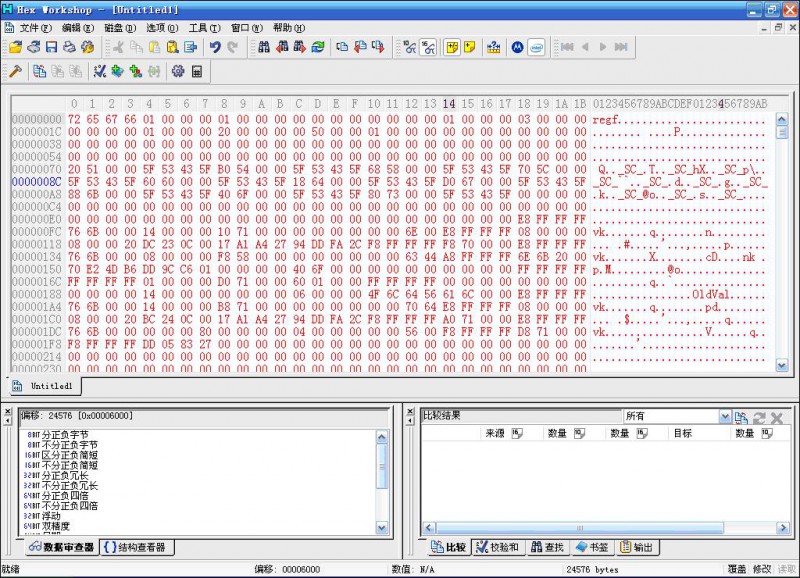Click the Undo arrow icon
Image resolution: width=800 pixels, height=578 pixels.
click(215, 47)
